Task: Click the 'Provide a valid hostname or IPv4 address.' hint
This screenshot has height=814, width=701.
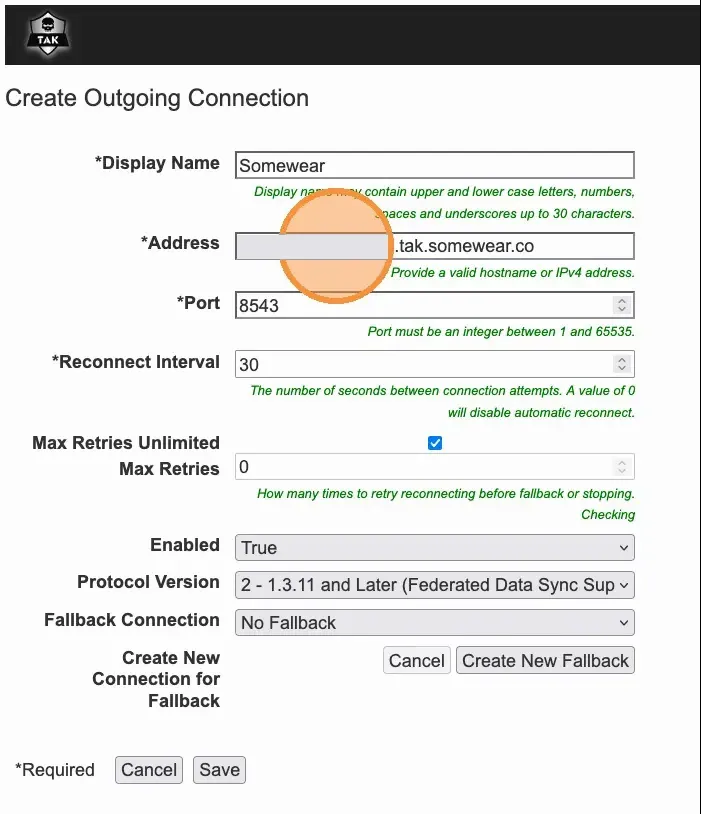Action: coord(513,273)
